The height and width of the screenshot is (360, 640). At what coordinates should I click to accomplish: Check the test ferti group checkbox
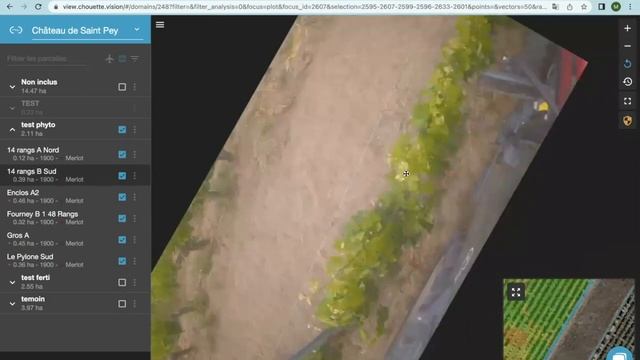point(122,282)
